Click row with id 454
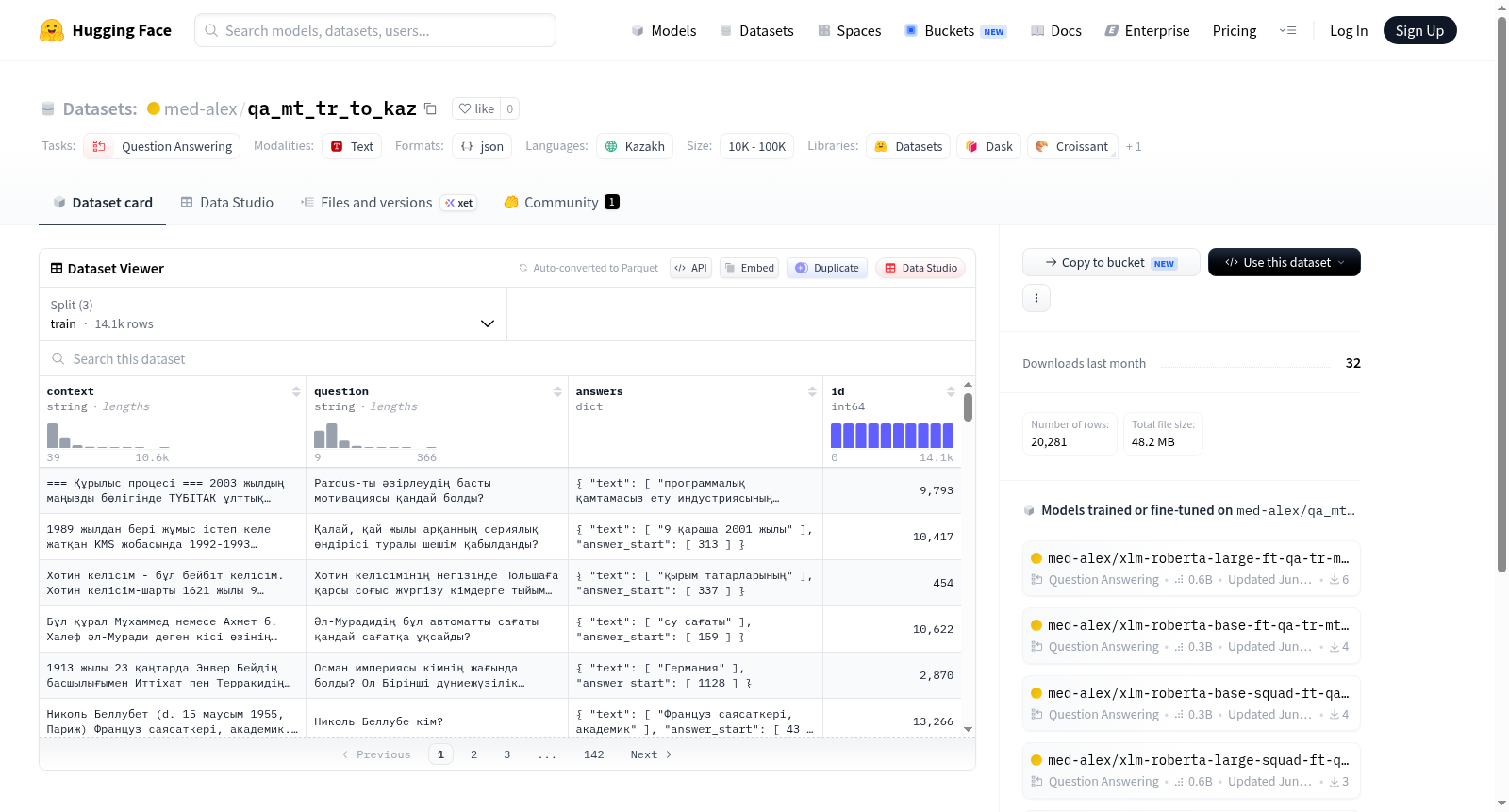Image resolution: width=1509 pixels, height=812 pixels. tap(500, 583)
